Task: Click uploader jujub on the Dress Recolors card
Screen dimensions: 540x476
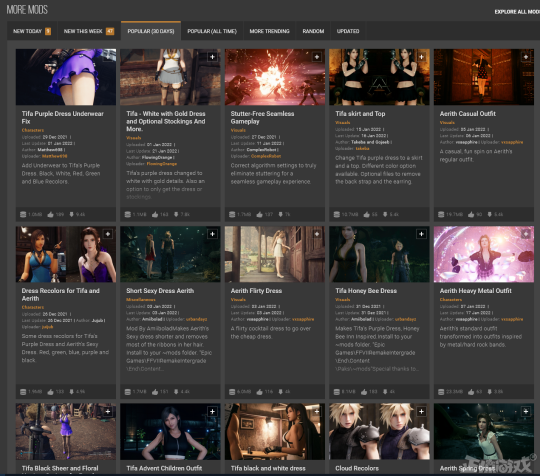Action: pyautogui.click(x=48, y=327)
